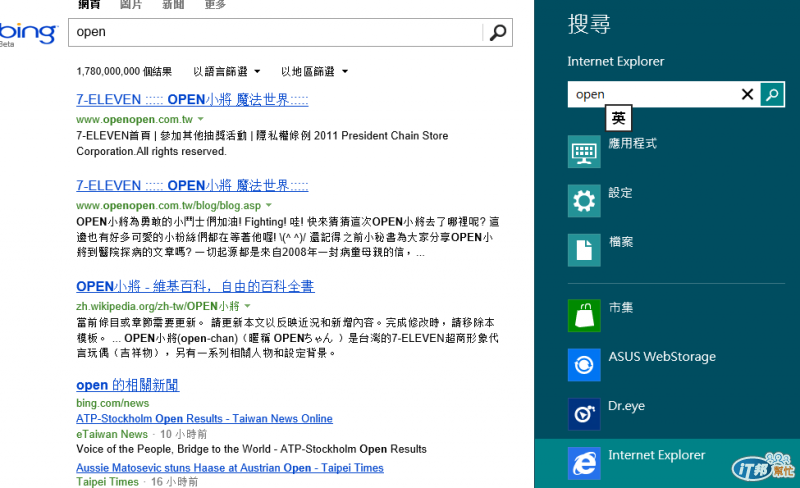Click the green www.openopen.com.tw URL
The height and width of the screenshot is (488, 800).
point(134,119)
